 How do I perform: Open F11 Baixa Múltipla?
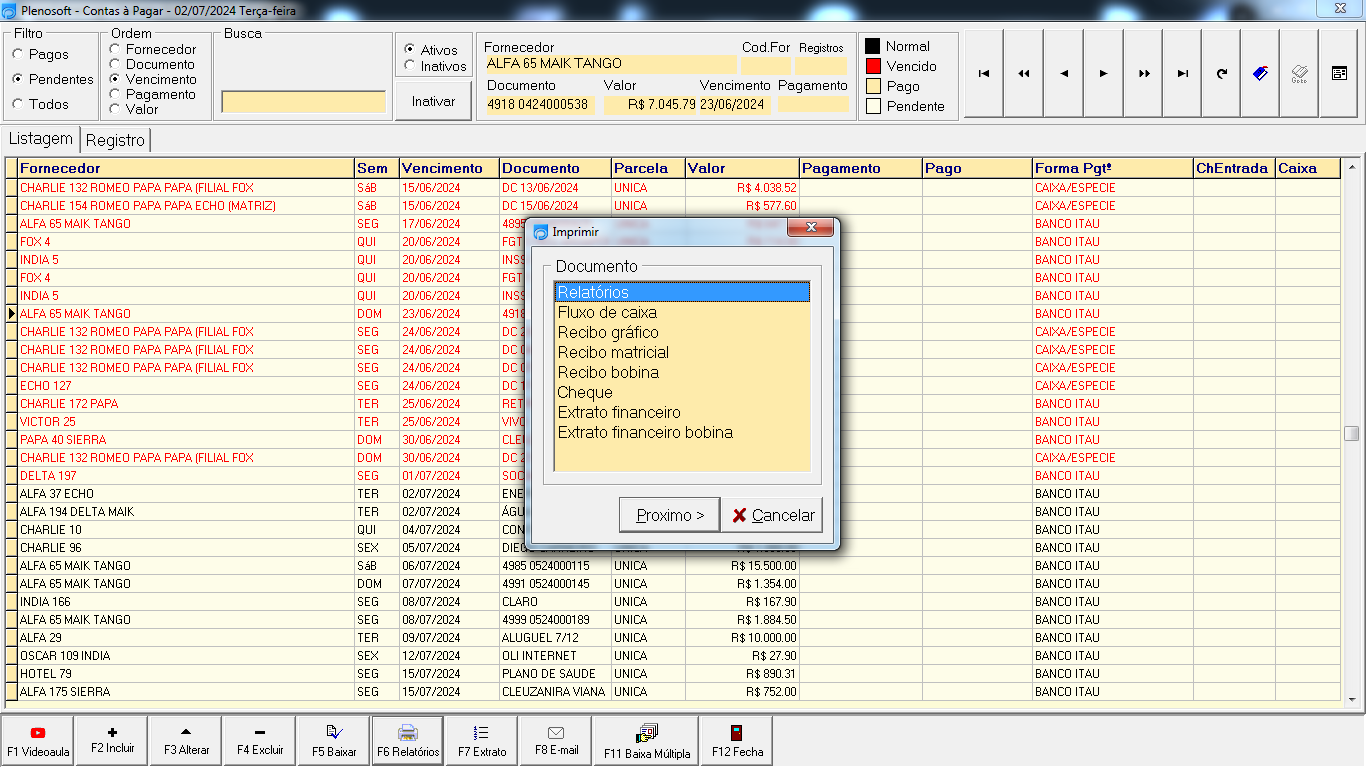pyautogui.click(x=646, y=741)
